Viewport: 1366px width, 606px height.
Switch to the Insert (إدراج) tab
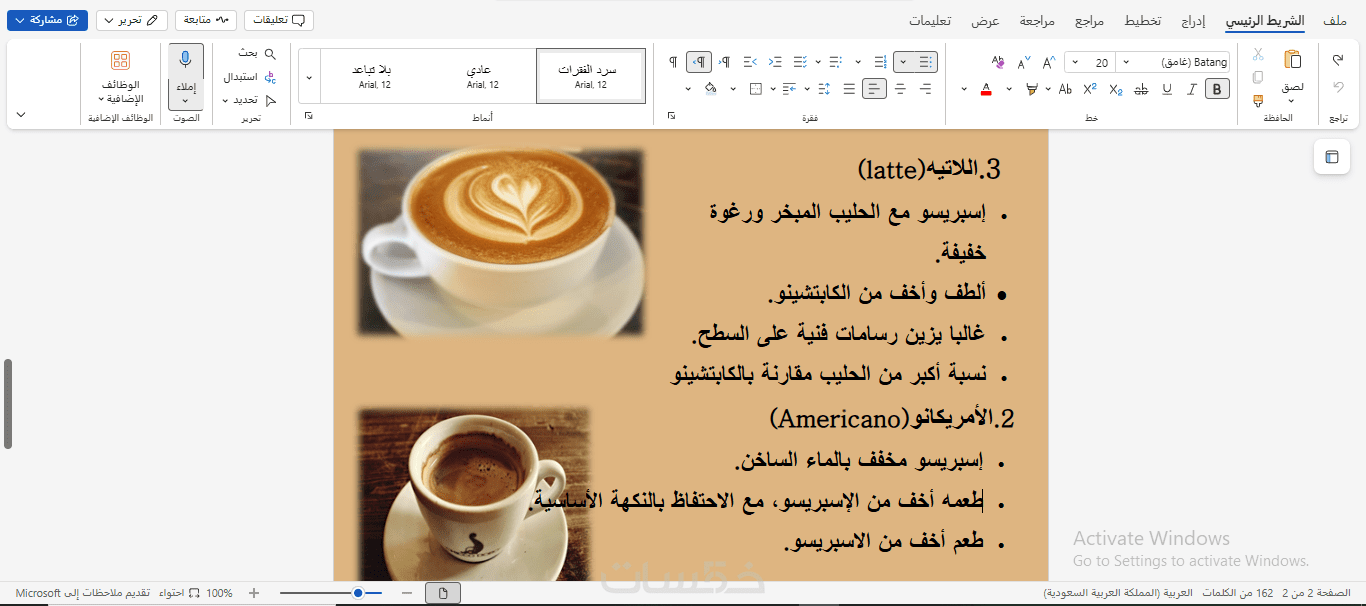(1193, 20)
